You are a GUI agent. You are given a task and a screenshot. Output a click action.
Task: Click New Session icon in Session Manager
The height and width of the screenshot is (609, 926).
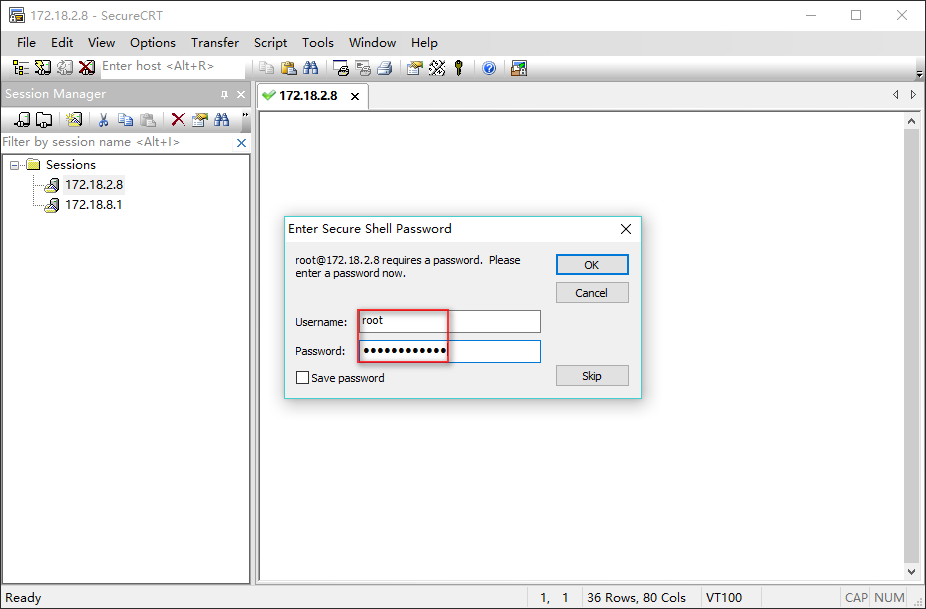[74, 120]
